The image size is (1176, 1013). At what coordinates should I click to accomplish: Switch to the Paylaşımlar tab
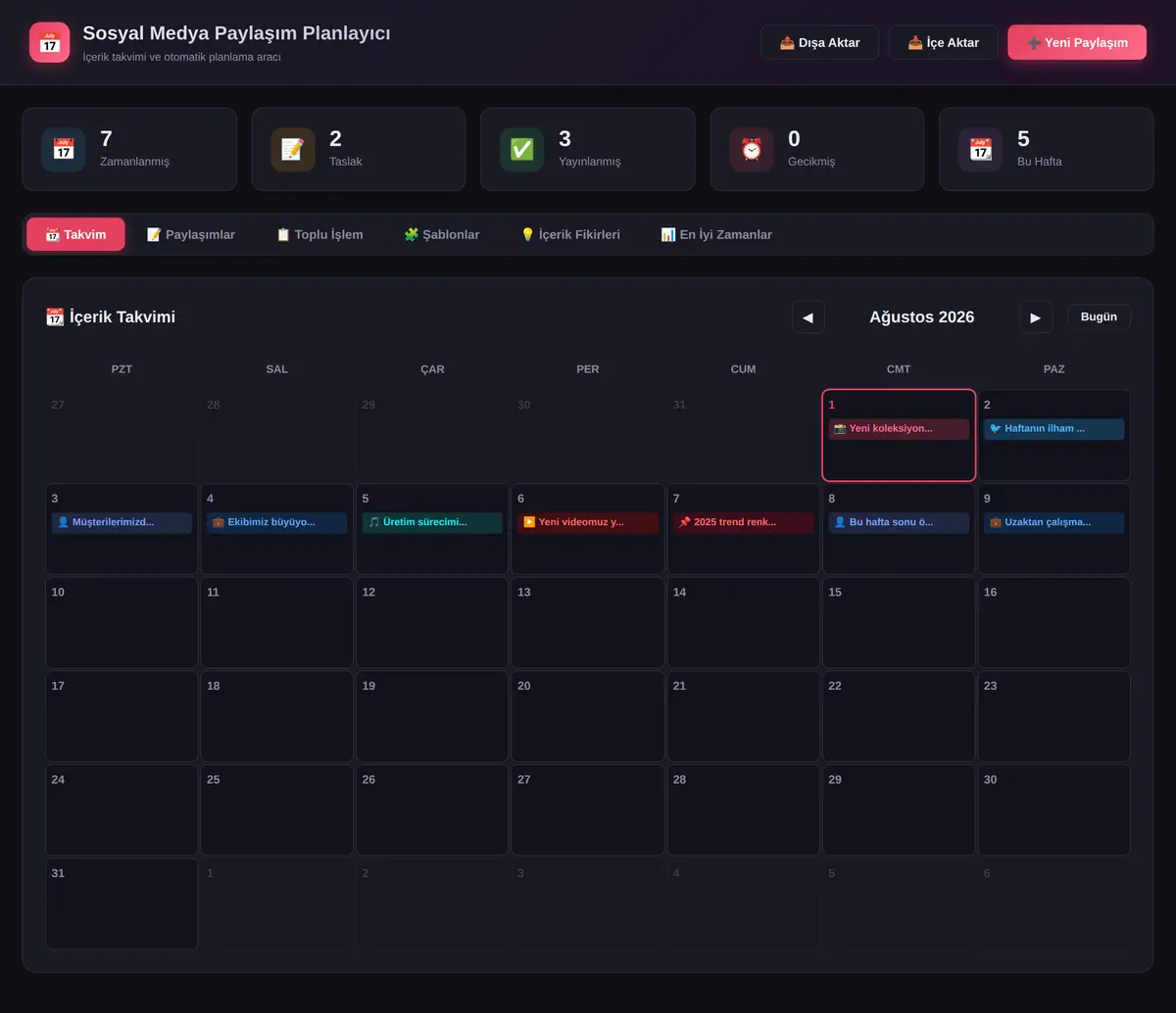click(x=191, y=234)
